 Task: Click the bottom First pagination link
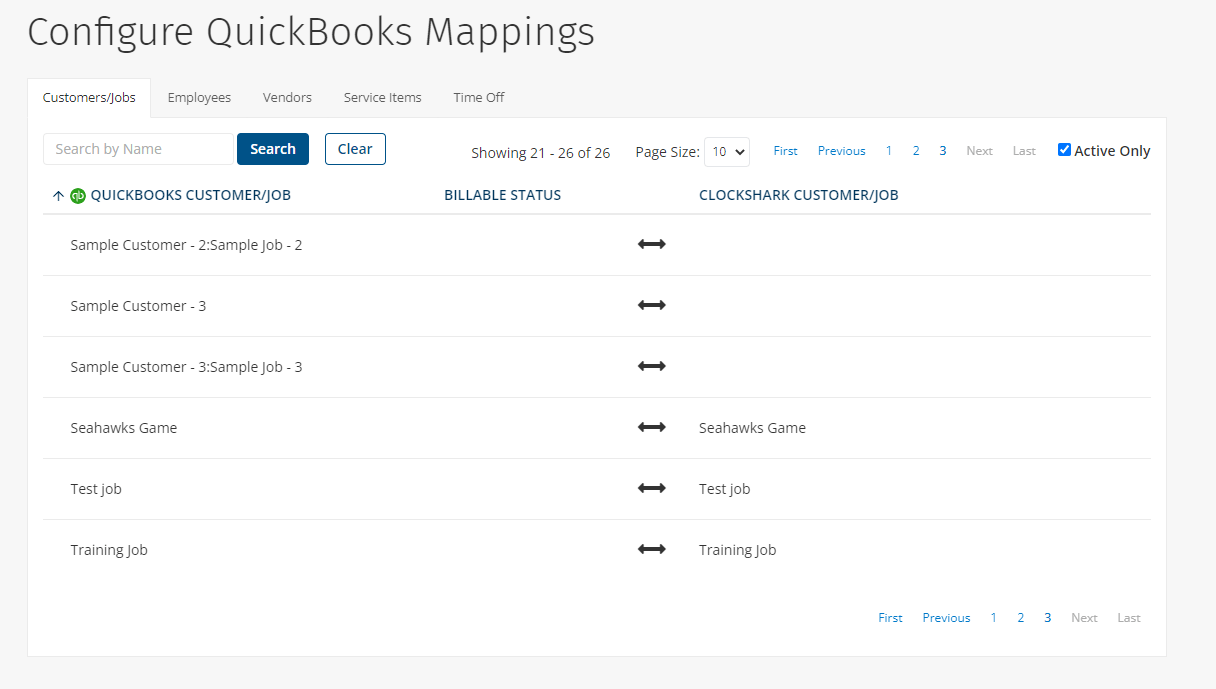pos(891,618)
